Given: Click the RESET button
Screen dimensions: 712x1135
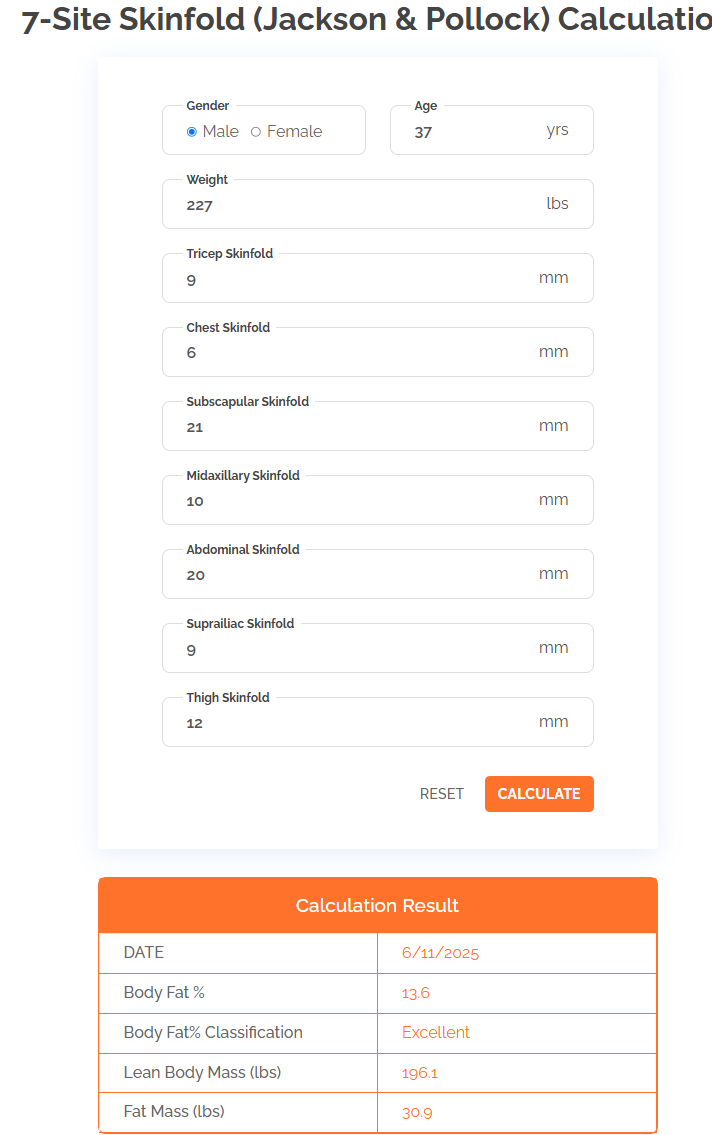Looking at the screenshot, I should (x=441, y=794).
